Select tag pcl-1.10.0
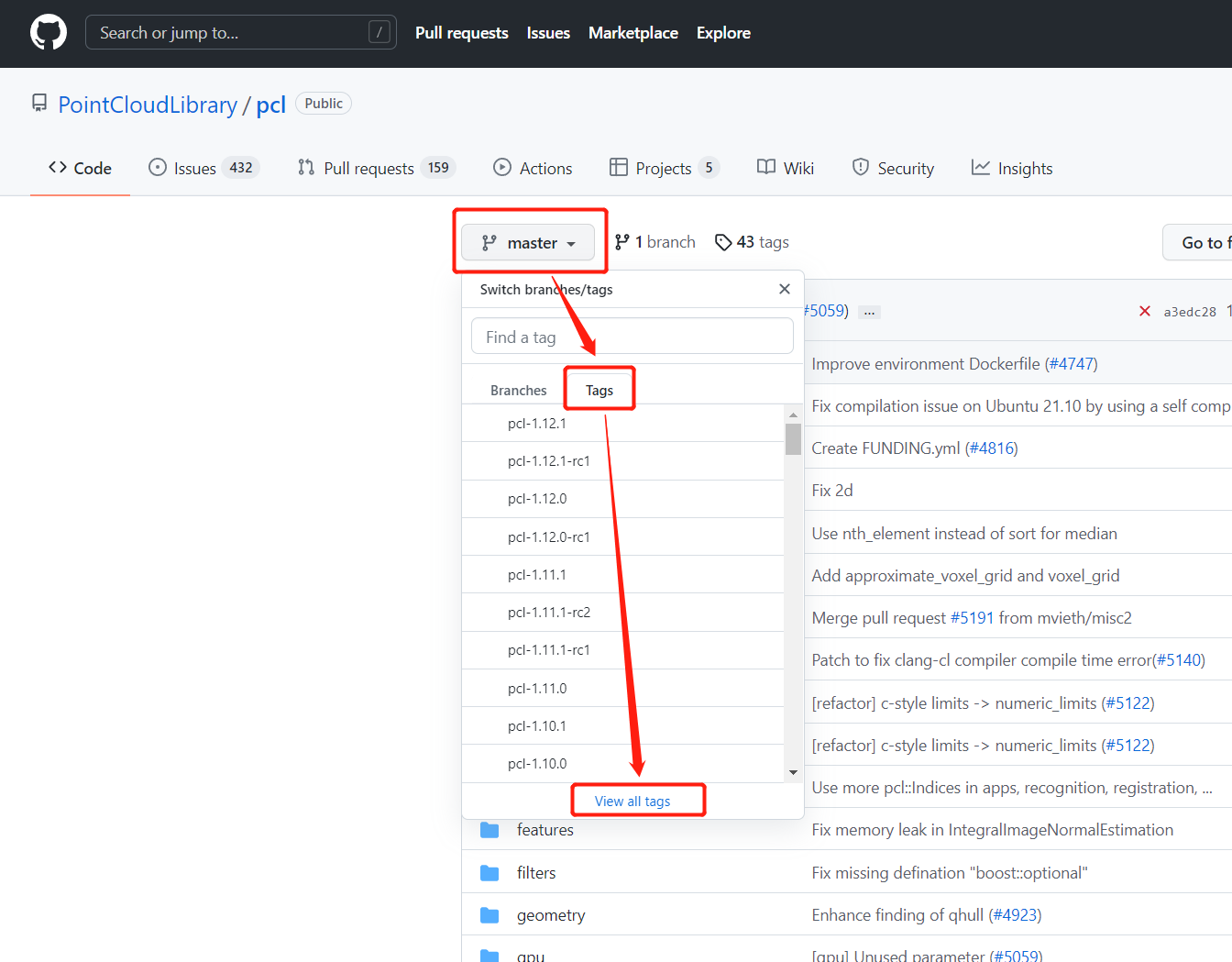 click(623, 764)
